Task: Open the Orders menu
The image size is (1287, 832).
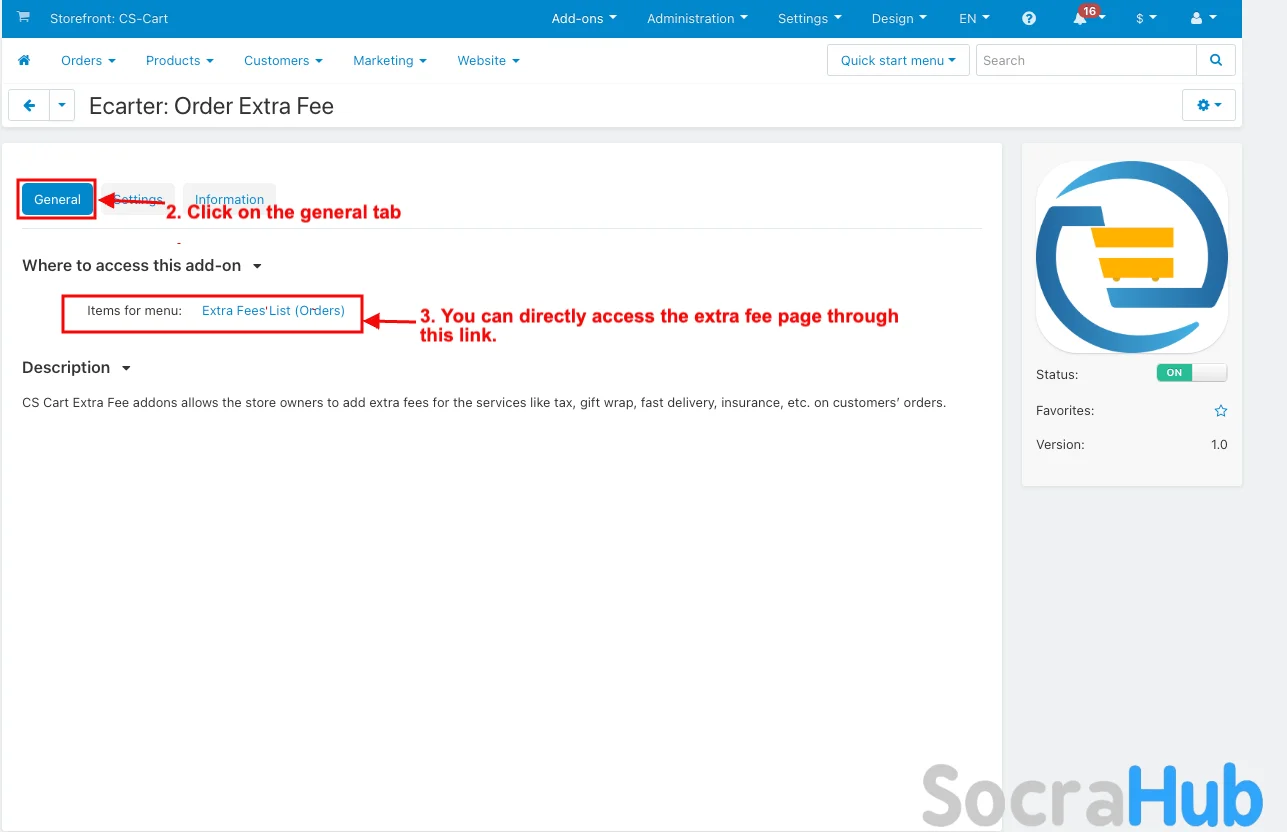Action: (x=88, y=60)
